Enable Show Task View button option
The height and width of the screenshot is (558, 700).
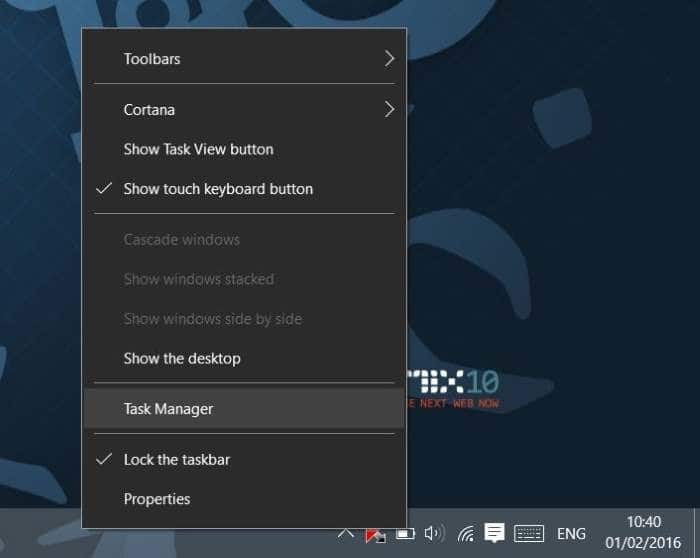point(244,149)
